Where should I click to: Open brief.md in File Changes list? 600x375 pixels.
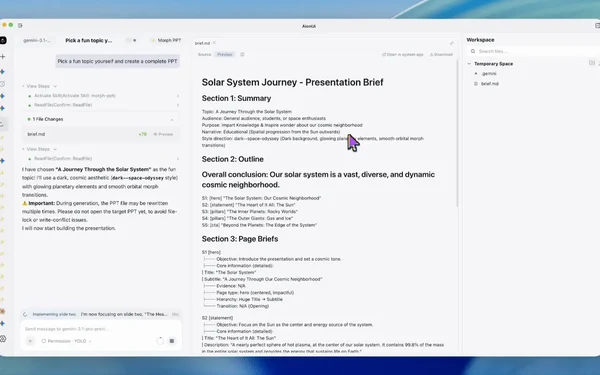tap(36, 134)
